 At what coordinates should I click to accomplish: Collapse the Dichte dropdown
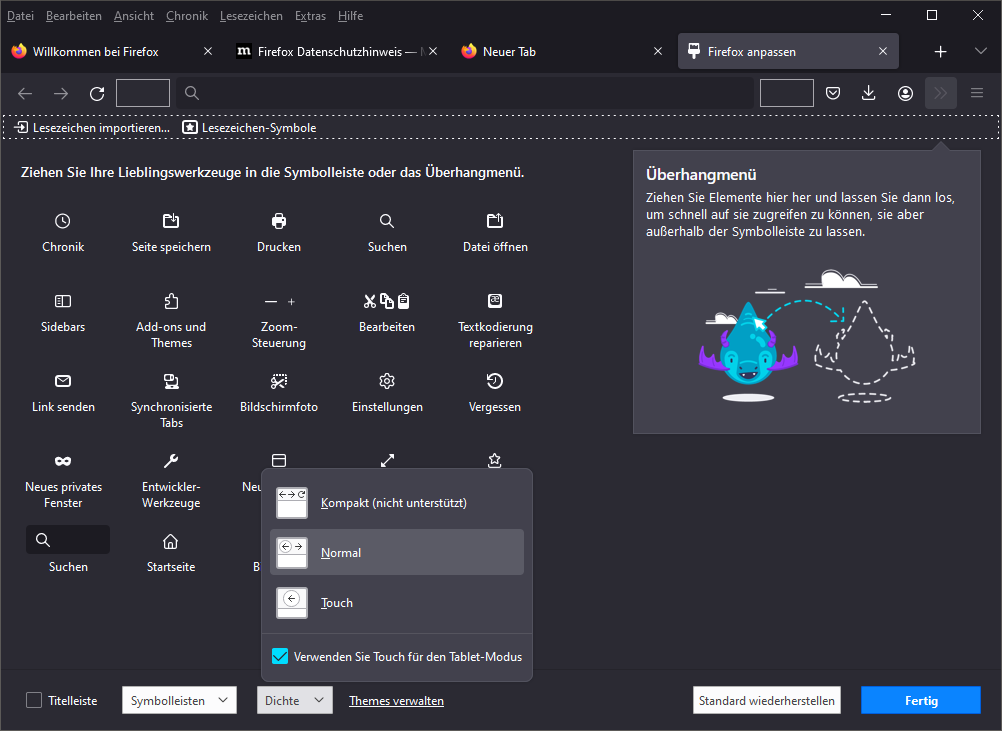pos(294,701)
